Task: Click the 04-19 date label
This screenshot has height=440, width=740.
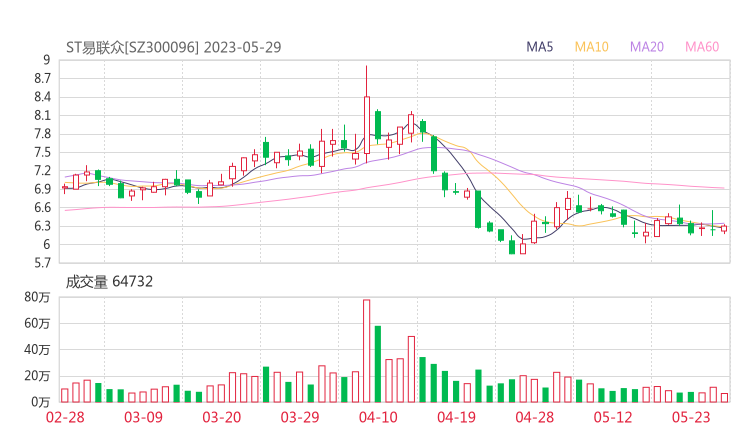Action: coord(456,417)
